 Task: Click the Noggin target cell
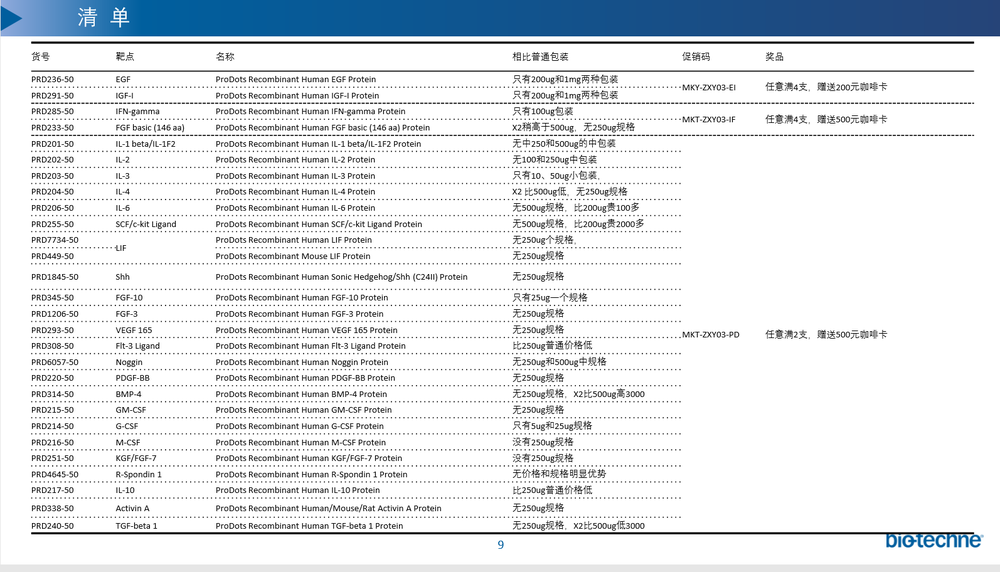point(129,362)
